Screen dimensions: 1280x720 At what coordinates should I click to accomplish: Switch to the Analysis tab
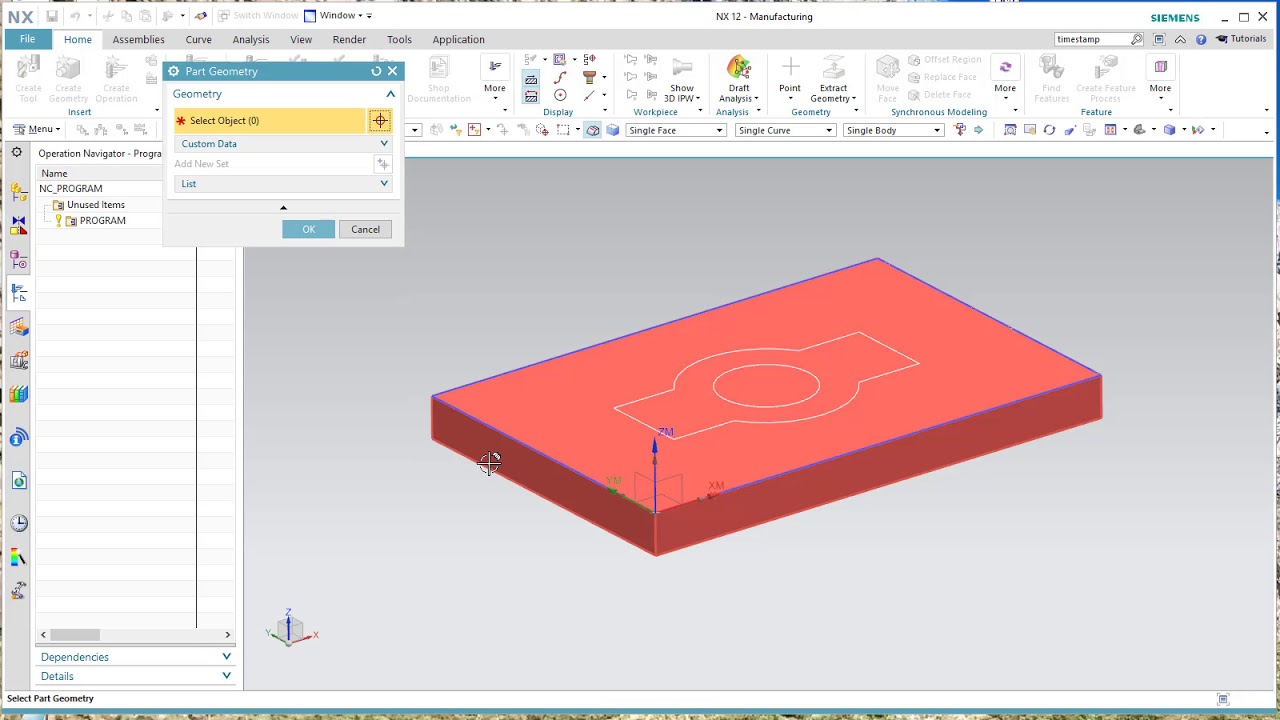tap(251, 39)
